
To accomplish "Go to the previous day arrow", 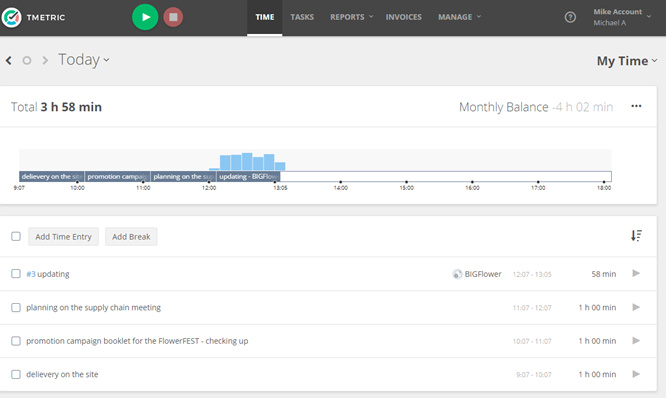I will (9, 60).
